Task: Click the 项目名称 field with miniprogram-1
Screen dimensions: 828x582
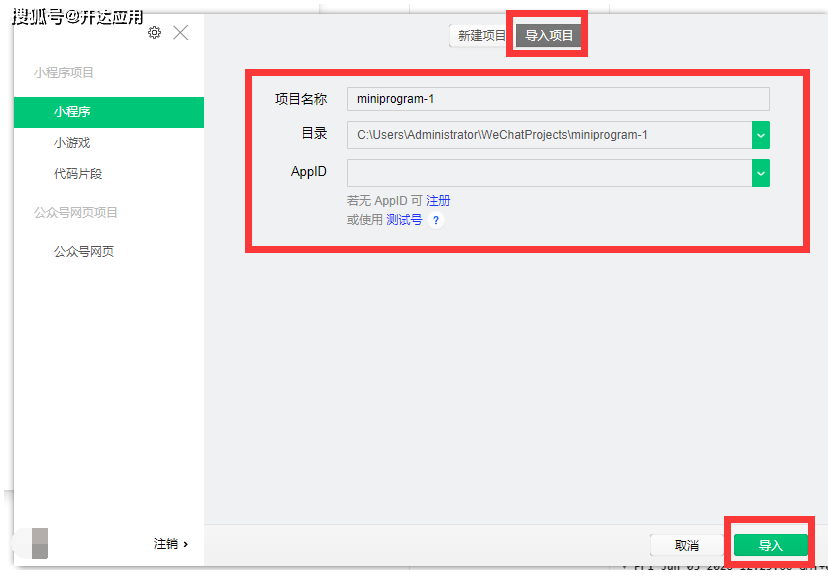Action: (x=557, y=98)
